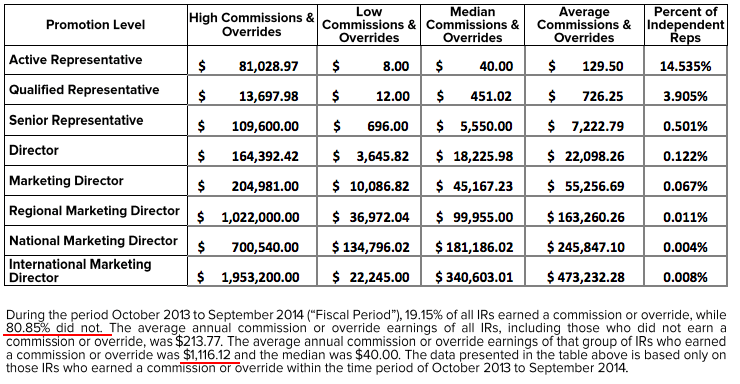The image size is (740, 384).
Task: Select the Director row's 18,225.98 median cell
Action: pyautogui.click(x=472, y=156)
